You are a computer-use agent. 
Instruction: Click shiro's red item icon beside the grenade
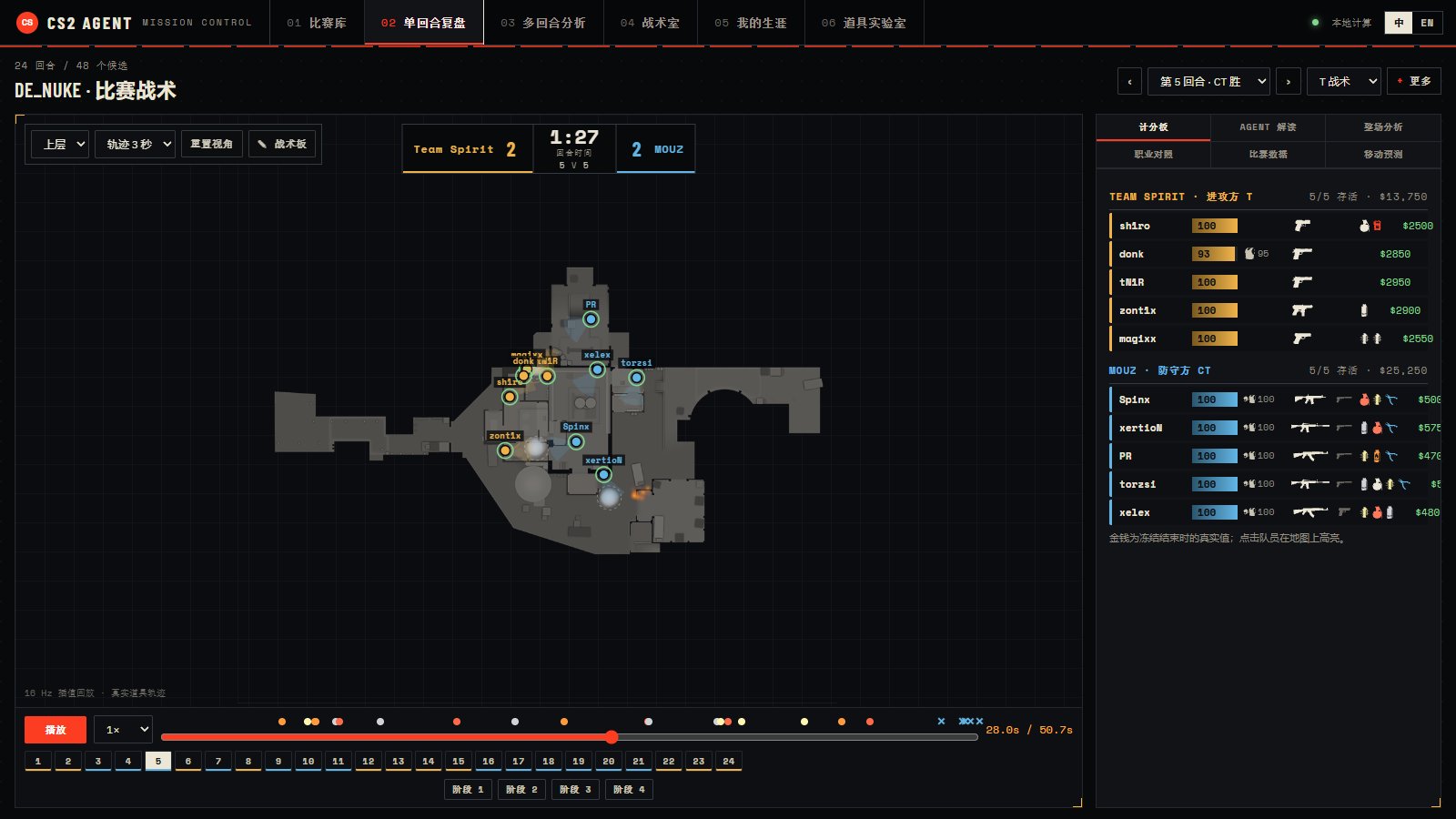pos(1377,226)
